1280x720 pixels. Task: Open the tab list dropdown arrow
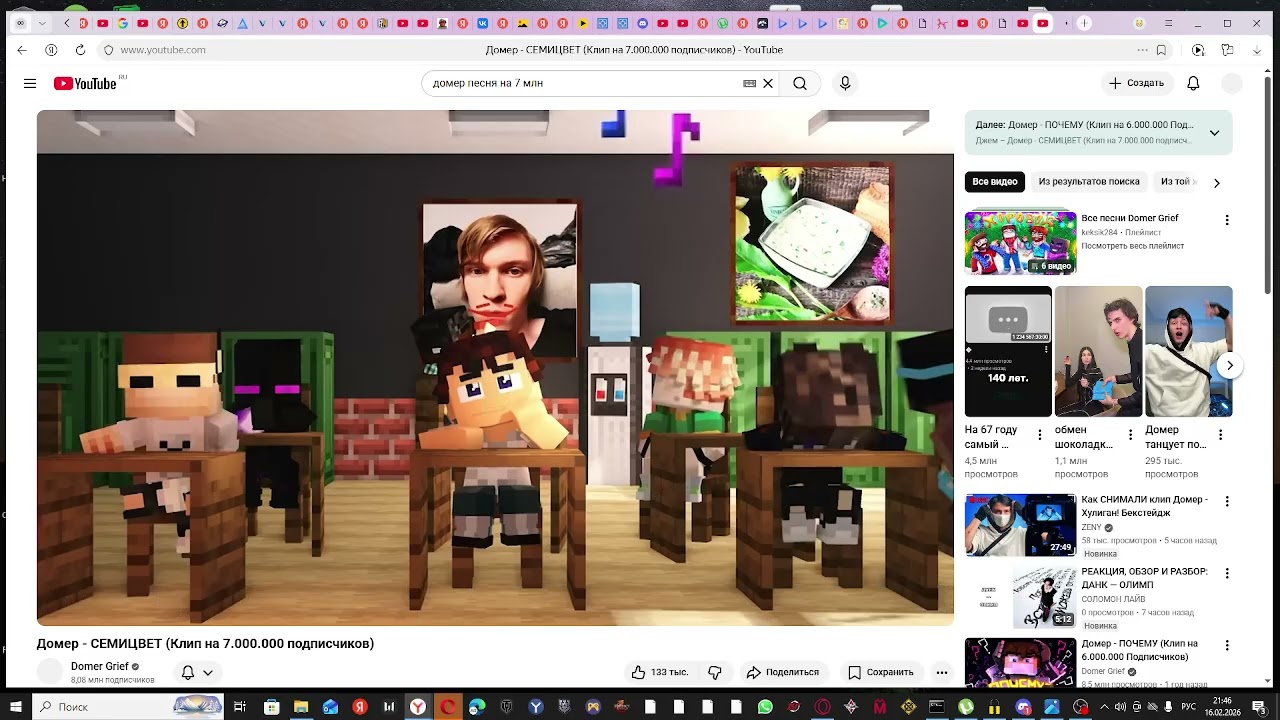pyautogui.click(x=42, y=23)
